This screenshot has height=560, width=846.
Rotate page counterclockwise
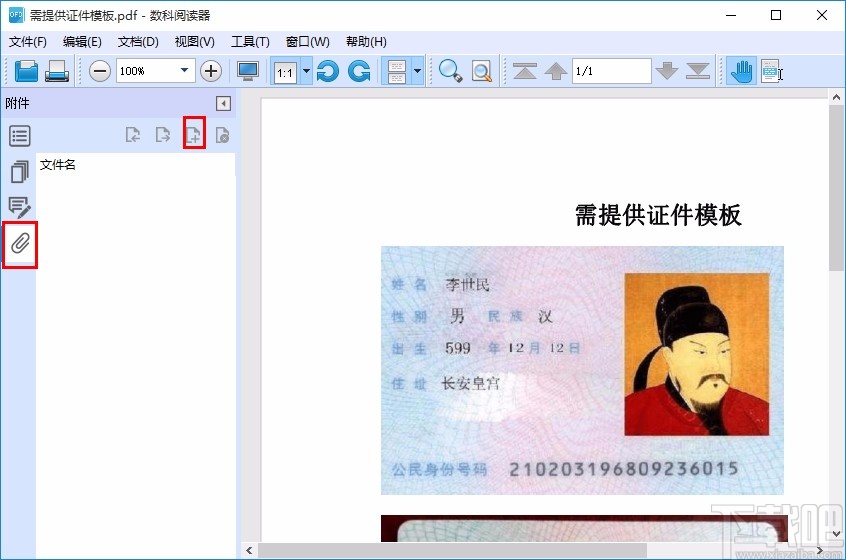click(328, 71)
